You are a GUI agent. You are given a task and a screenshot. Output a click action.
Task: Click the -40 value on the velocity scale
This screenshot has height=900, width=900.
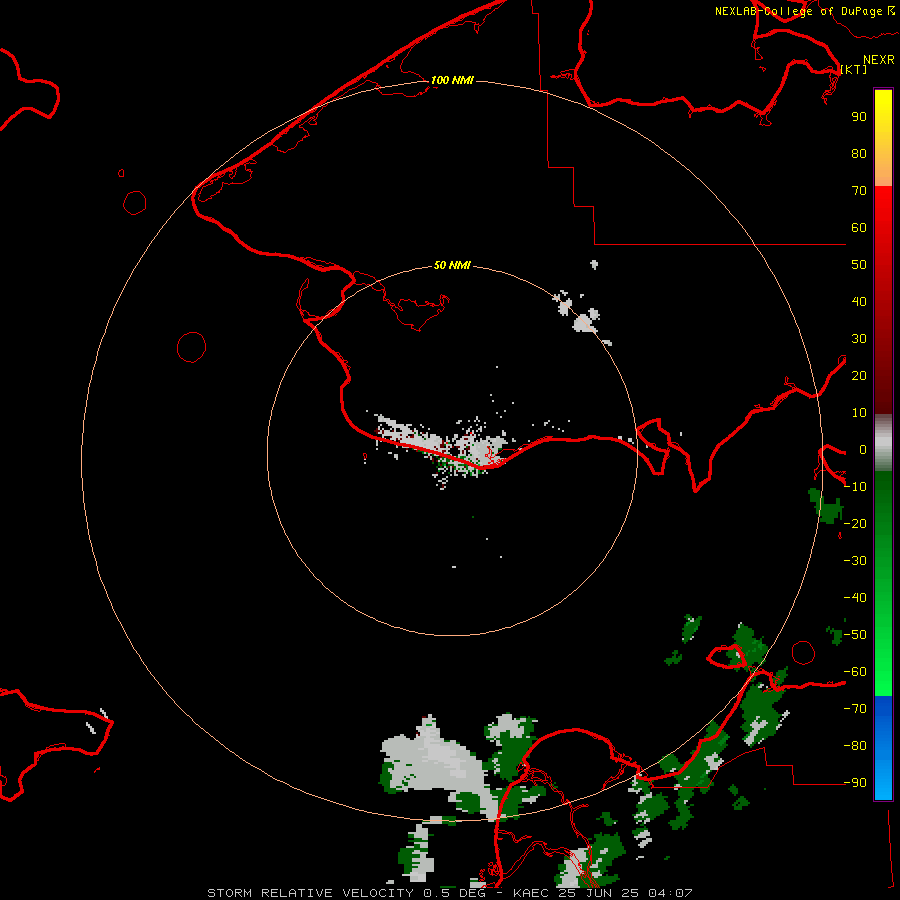click(855, 598)
